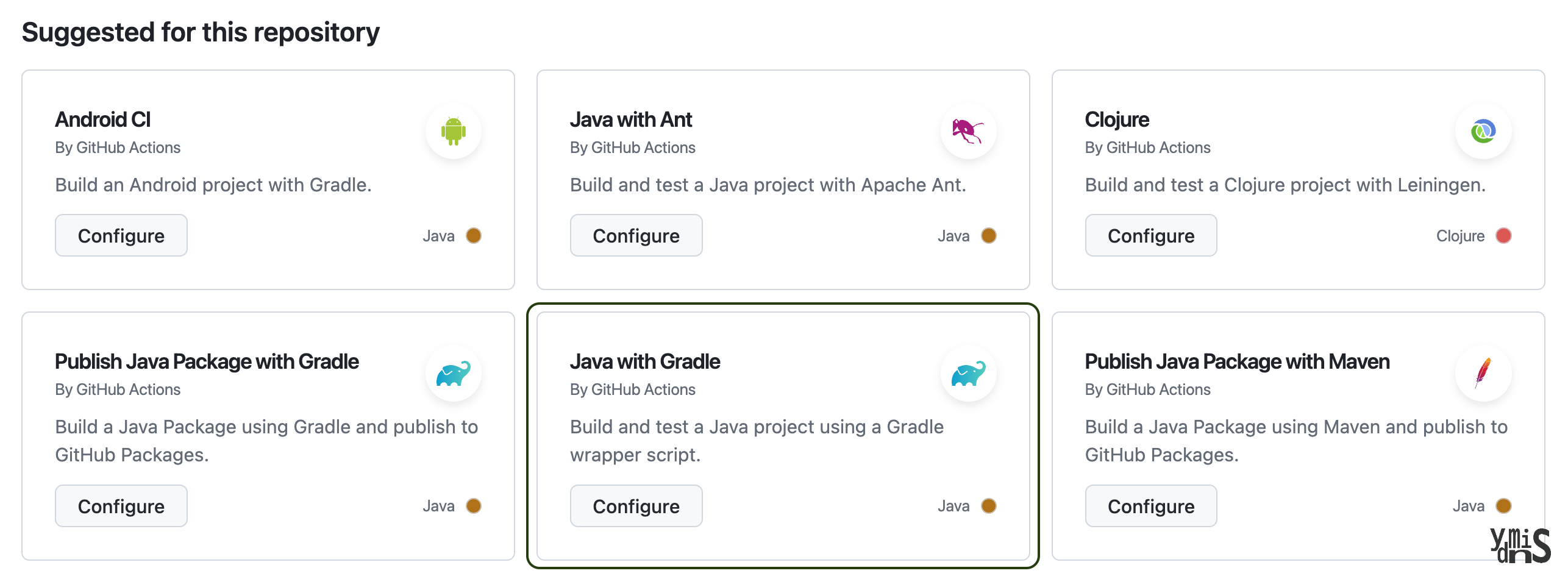Click the Android robot icon on Android CI card
This screenshot has height=579, width=1568.
(x=454, y=131)
